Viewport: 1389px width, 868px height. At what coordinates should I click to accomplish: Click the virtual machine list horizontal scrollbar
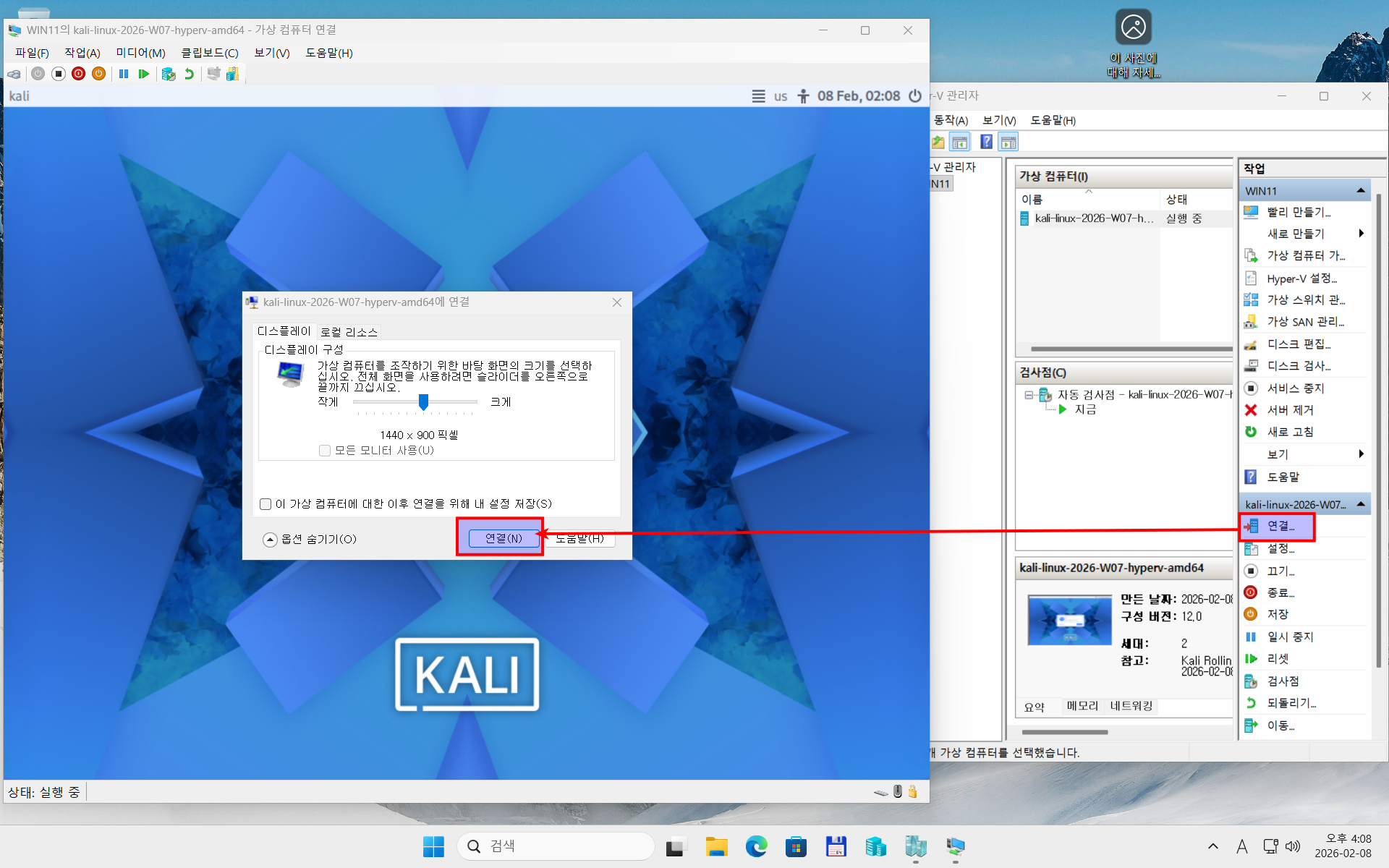pos(1131,349)
